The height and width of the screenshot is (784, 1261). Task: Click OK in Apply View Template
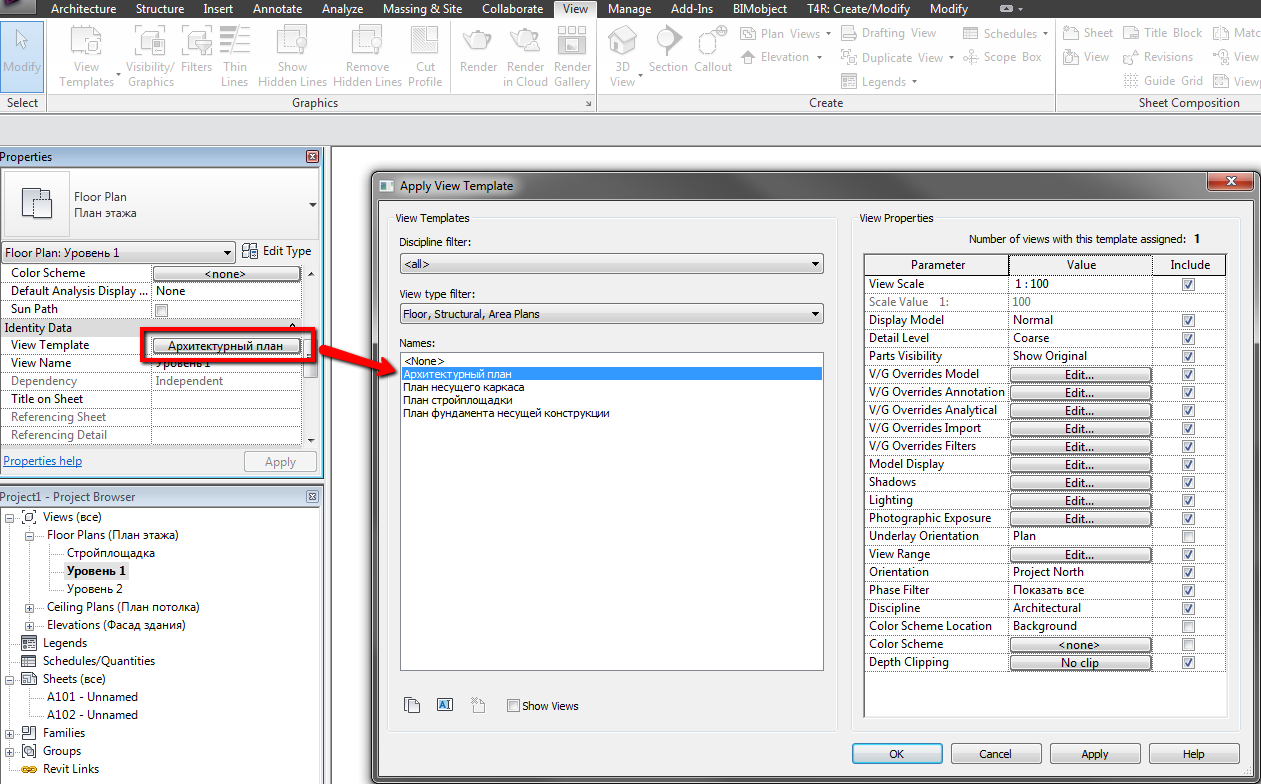[x=897, y=754]
